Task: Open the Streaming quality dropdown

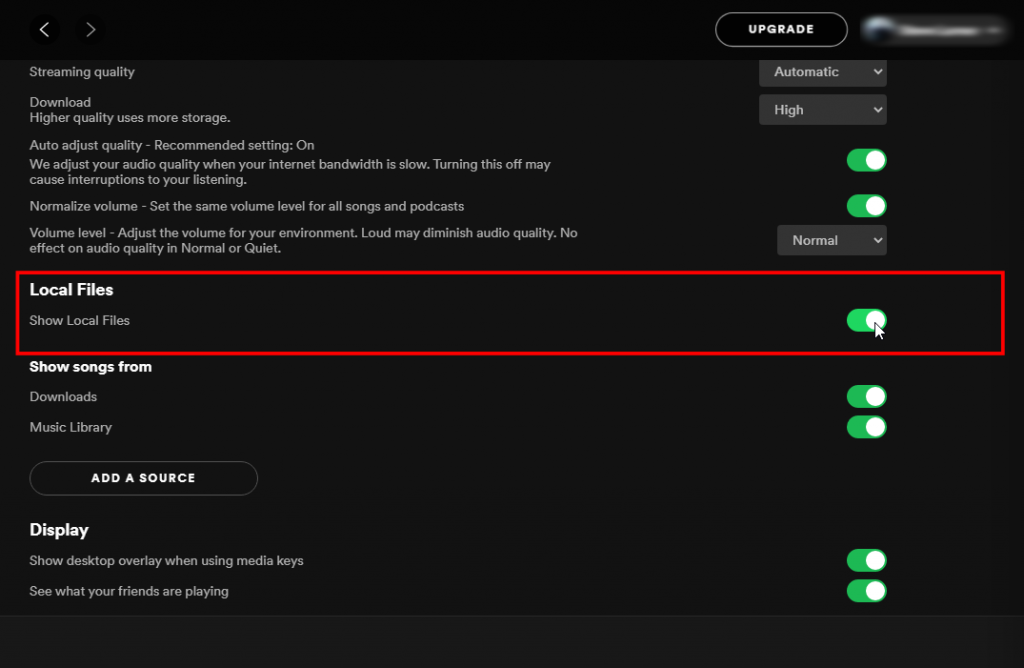Action: (822, 72)
